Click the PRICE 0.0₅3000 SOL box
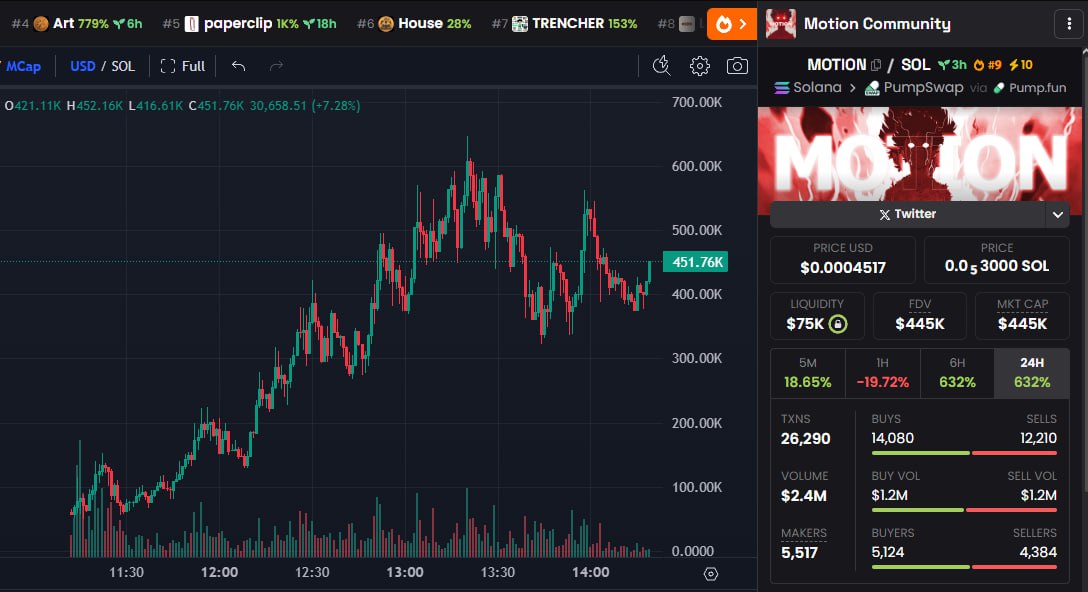1088x592 pixels. coord(996,260)
